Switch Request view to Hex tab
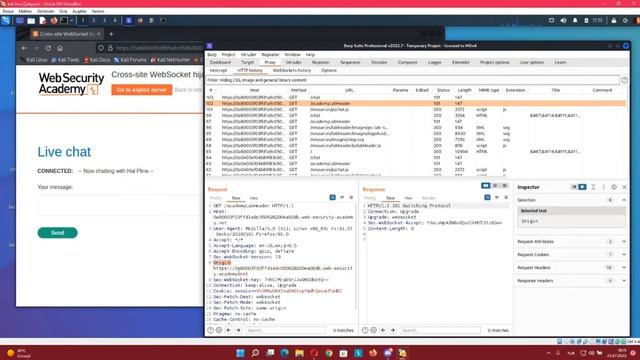Viewport: 640px width, 360px height. coord(253,198)
